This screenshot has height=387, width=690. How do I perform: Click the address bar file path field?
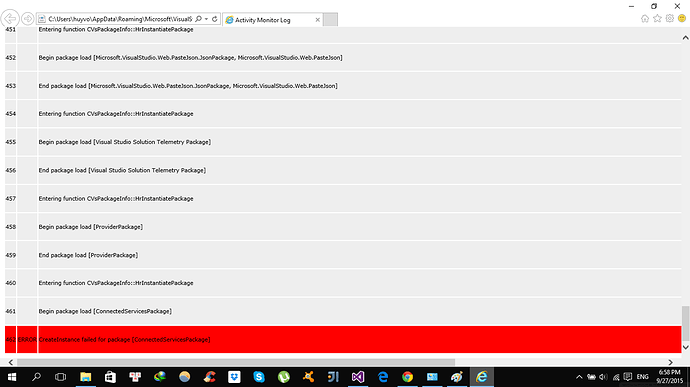120,19
